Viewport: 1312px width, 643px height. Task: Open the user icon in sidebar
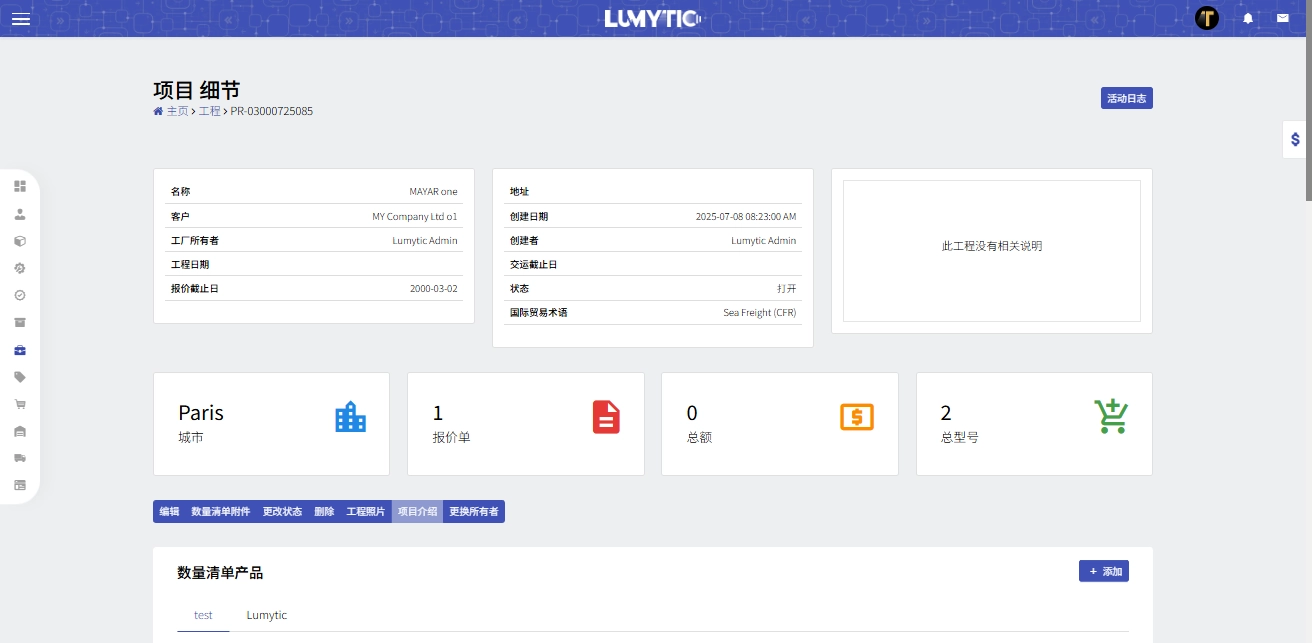20,214
